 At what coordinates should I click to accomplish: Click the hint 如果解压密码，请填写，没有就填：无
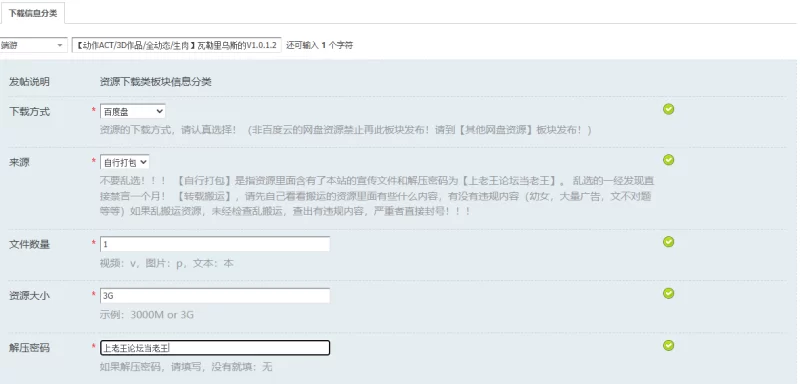tap(186, 367)
